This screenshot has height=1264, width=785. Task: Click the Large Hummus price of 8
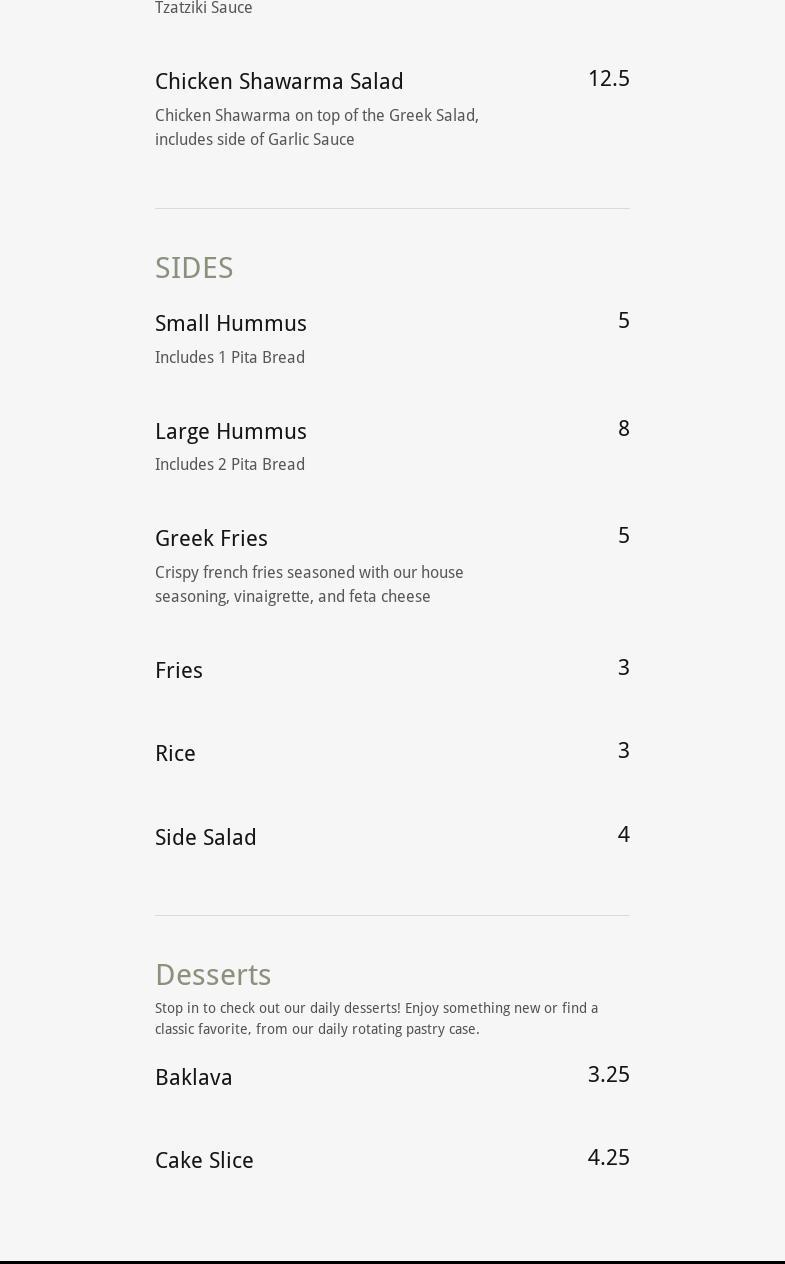(623, 428)
